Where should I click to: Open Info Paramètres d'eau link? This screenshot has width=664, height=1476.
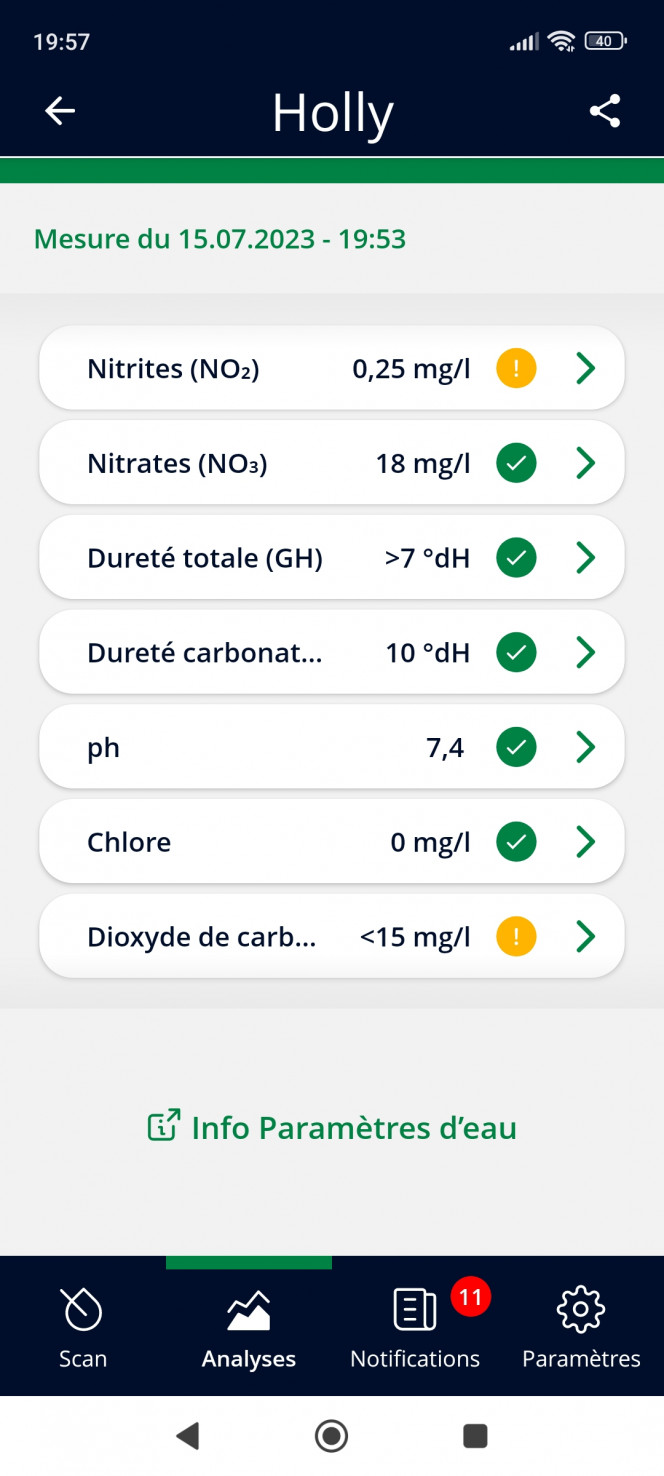332,1127
